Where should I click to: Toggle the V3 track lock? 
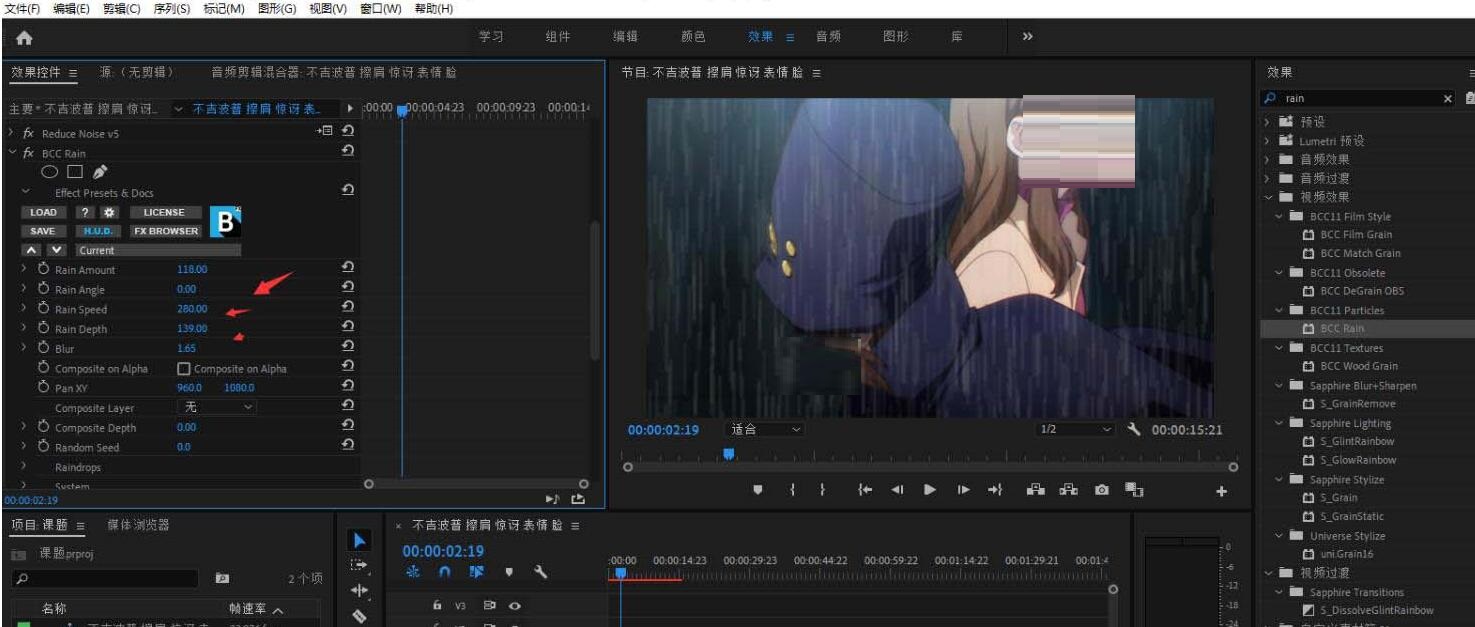pyautogui.click(x=437, y=605)
